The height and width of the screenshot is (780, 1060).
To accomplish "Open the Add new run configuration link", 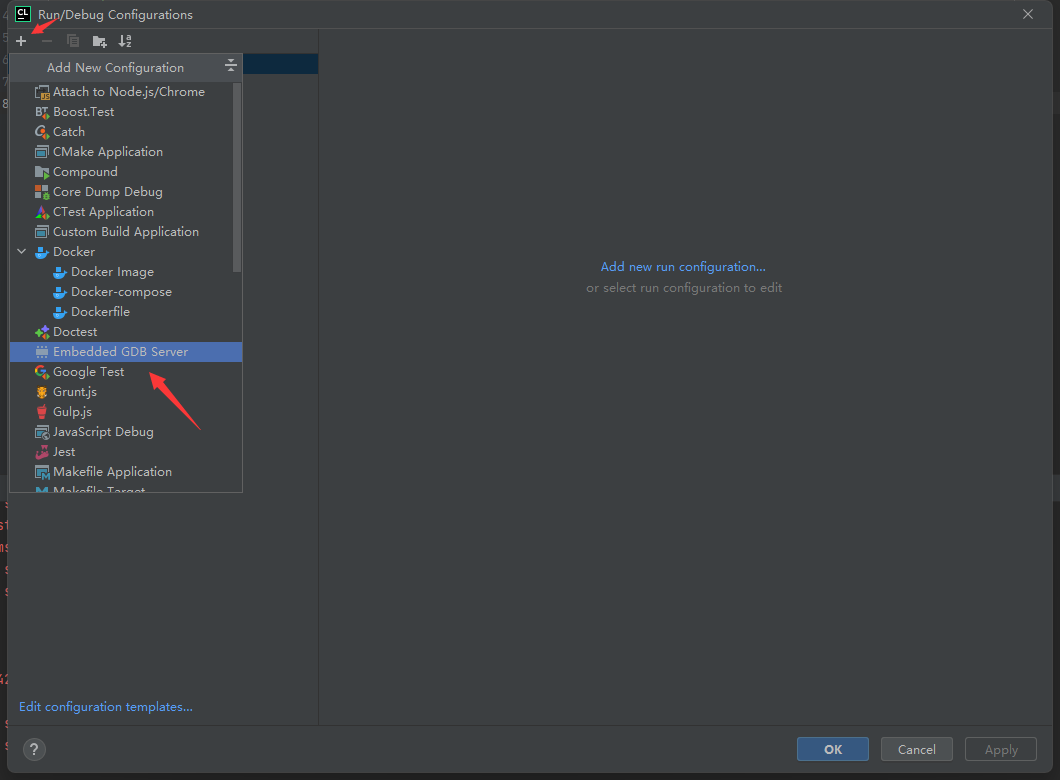I will pyautogui.click(x=683, y=267).
